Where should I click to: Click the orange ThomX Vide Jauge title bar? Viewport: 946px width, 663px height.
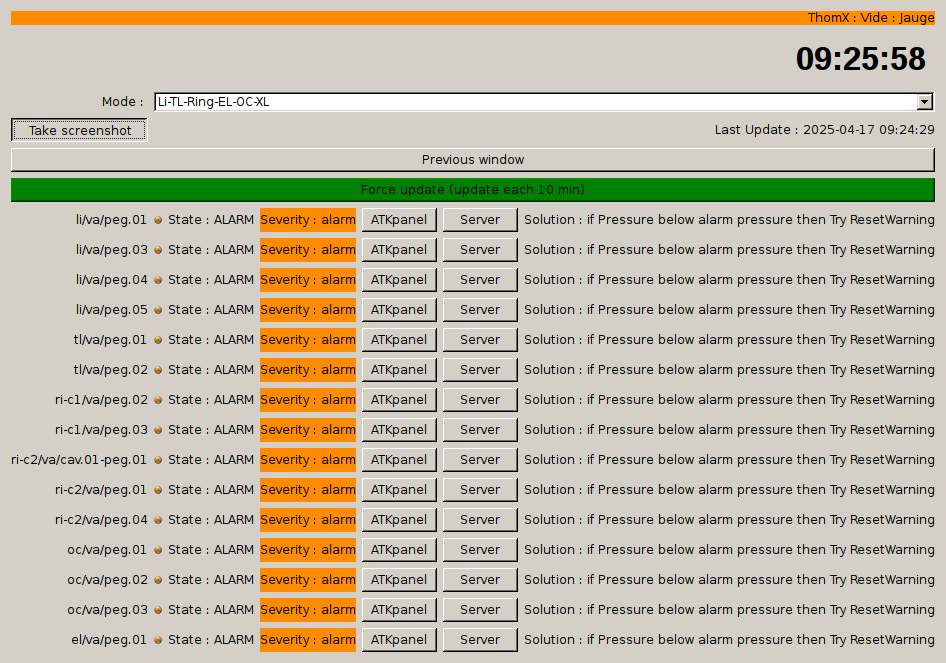(x=472, y=18)
